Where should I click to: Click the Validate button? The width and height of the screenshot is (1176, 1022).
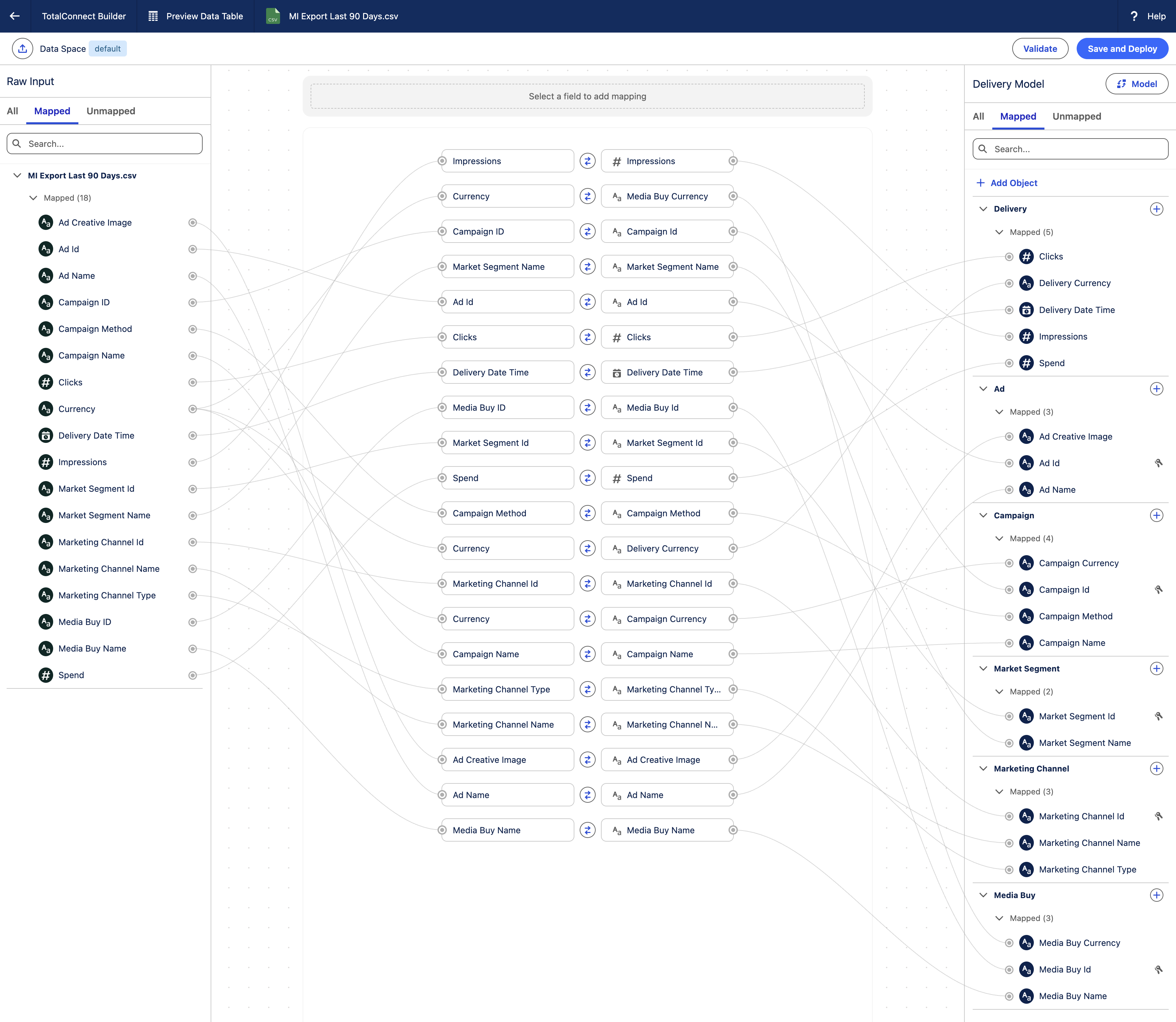[x=1040, y=49]
